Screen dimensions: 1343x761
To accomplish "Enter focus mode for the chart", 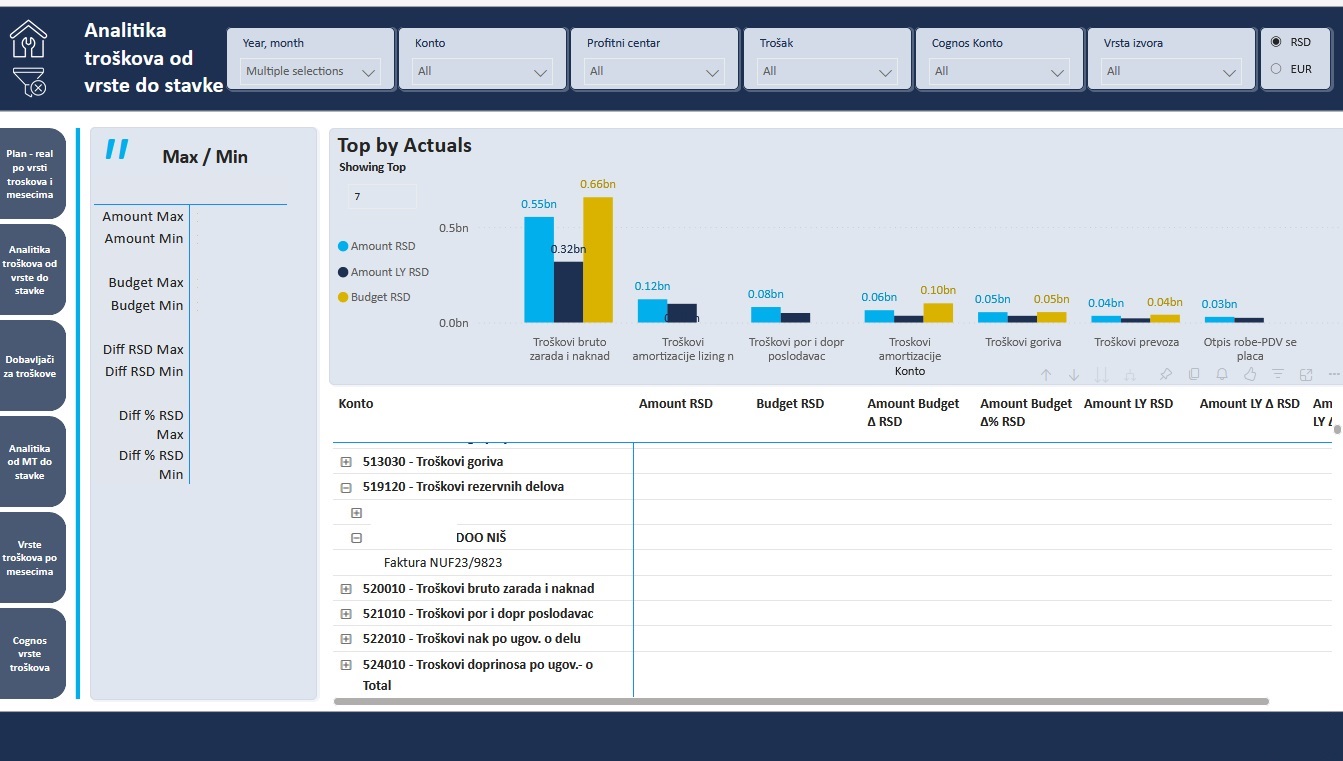I will coord(1306,375).
